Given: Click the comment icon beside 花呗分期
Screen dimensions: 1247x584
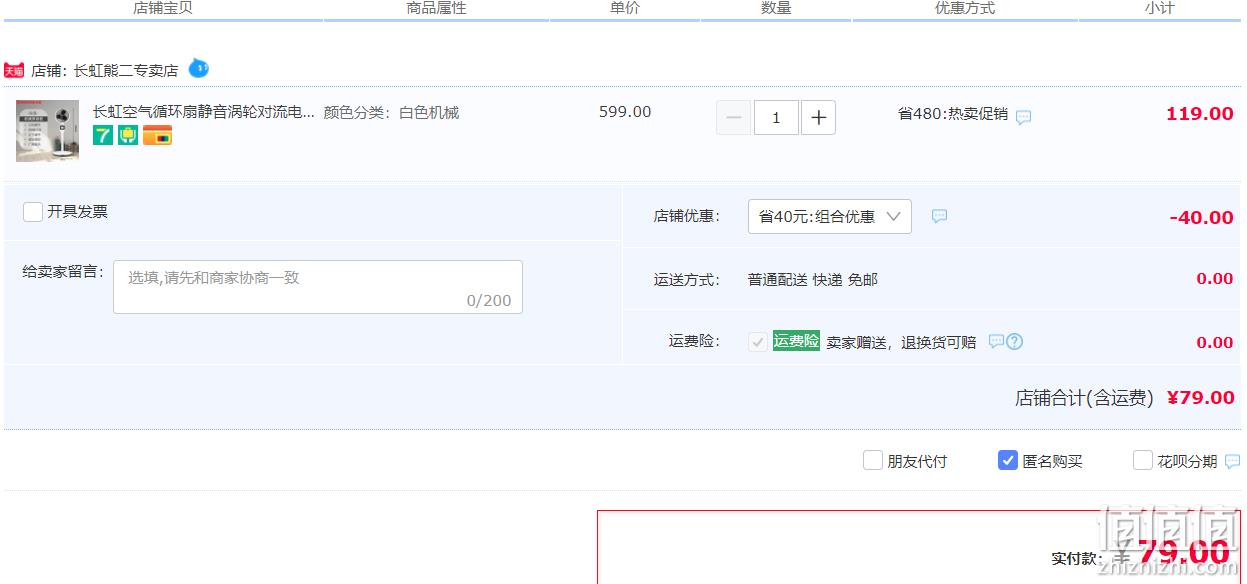Looking at the screenshot, I should point(1232,461).
